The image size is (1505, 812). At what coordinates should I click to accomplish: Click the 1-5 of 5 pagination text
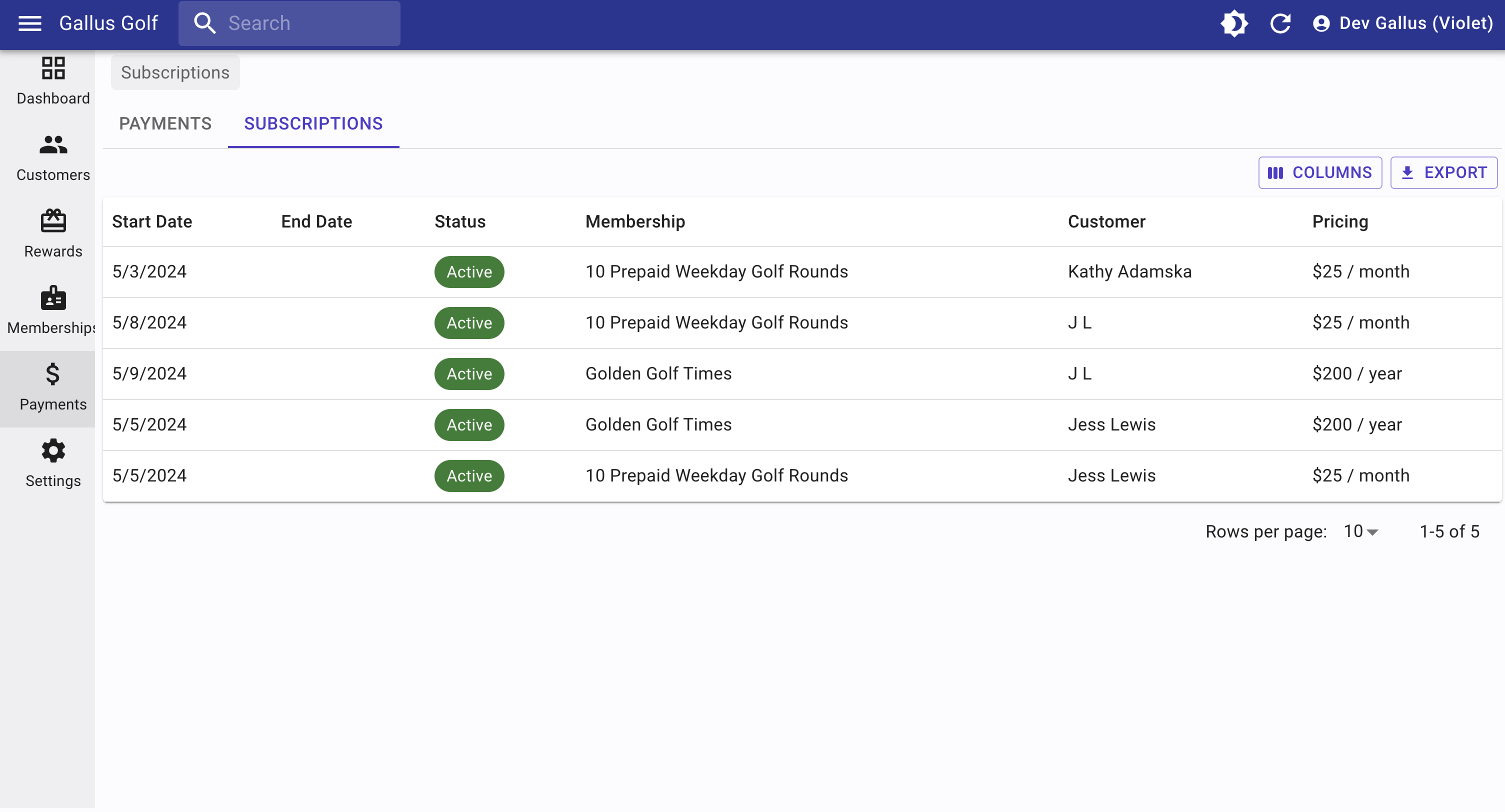point(1449,531)
